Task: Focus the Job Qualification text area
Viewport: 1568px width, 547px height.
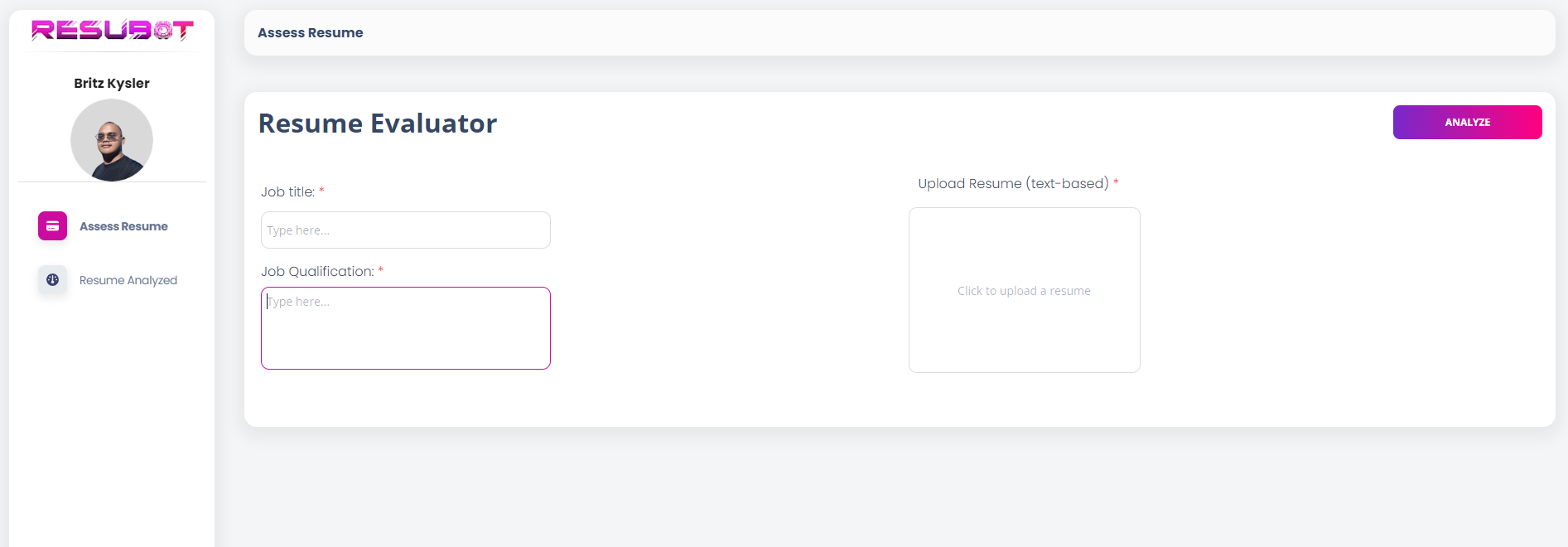Action: click(406, 328)
